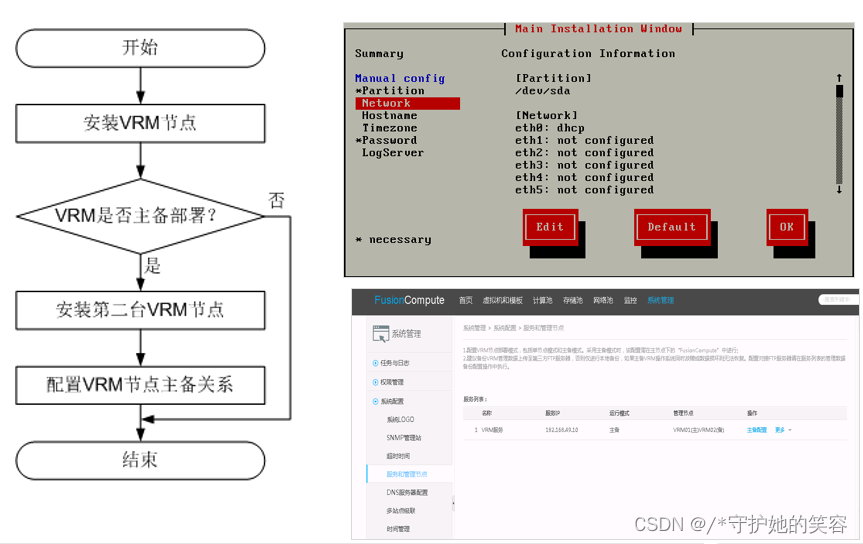Open 超时时间 in the sidebar
The height and width of the screenshot is (544, 863).
[398, 456]
